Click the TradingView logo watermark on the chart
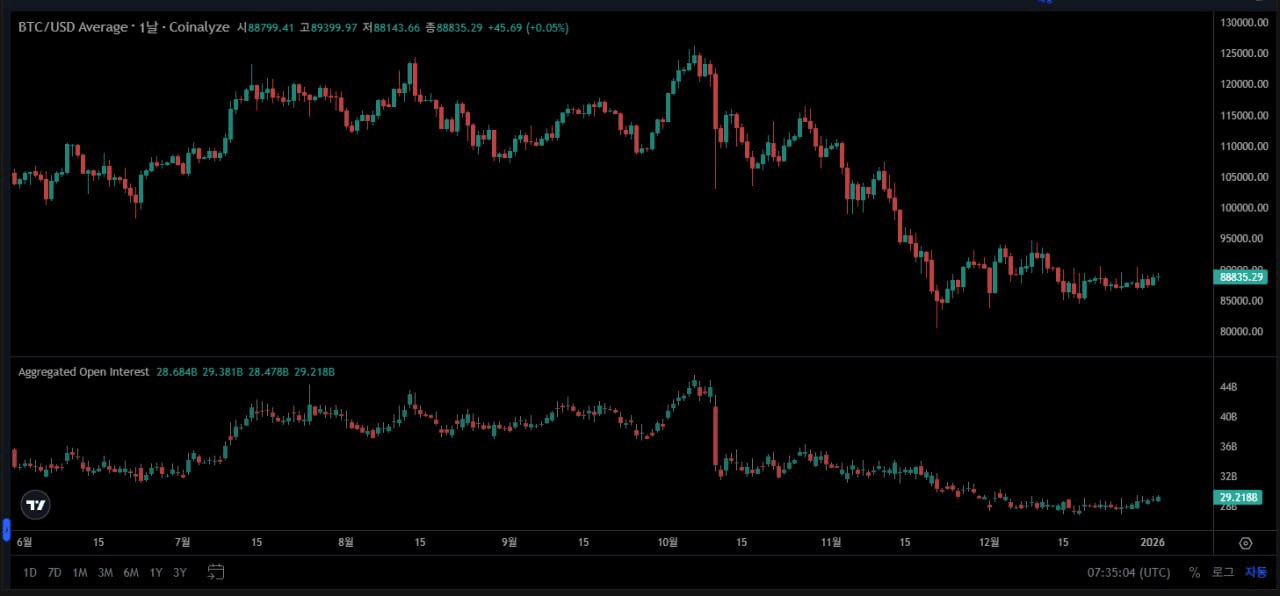 [x=35, y=505]
